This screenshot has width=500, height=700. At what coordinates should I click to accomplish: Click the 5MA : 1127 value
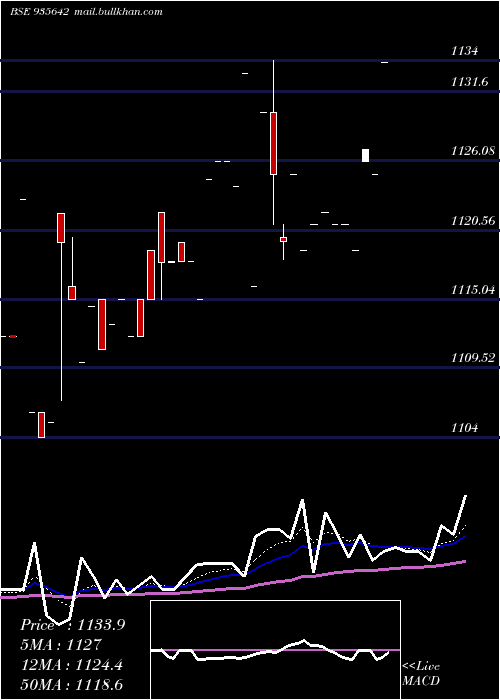61,645
